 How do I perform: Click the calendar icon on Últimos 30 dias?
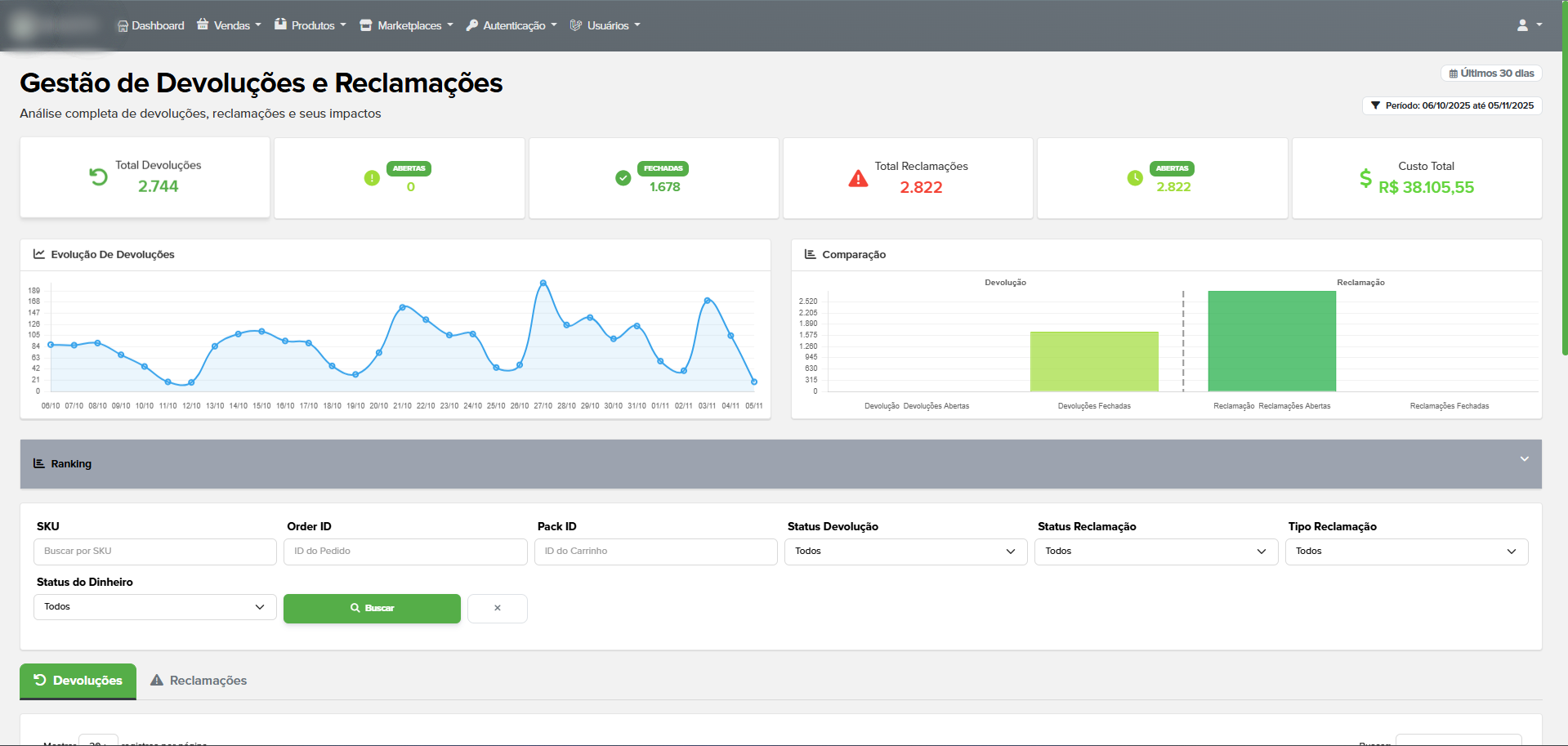click(x=1454, y=73)
